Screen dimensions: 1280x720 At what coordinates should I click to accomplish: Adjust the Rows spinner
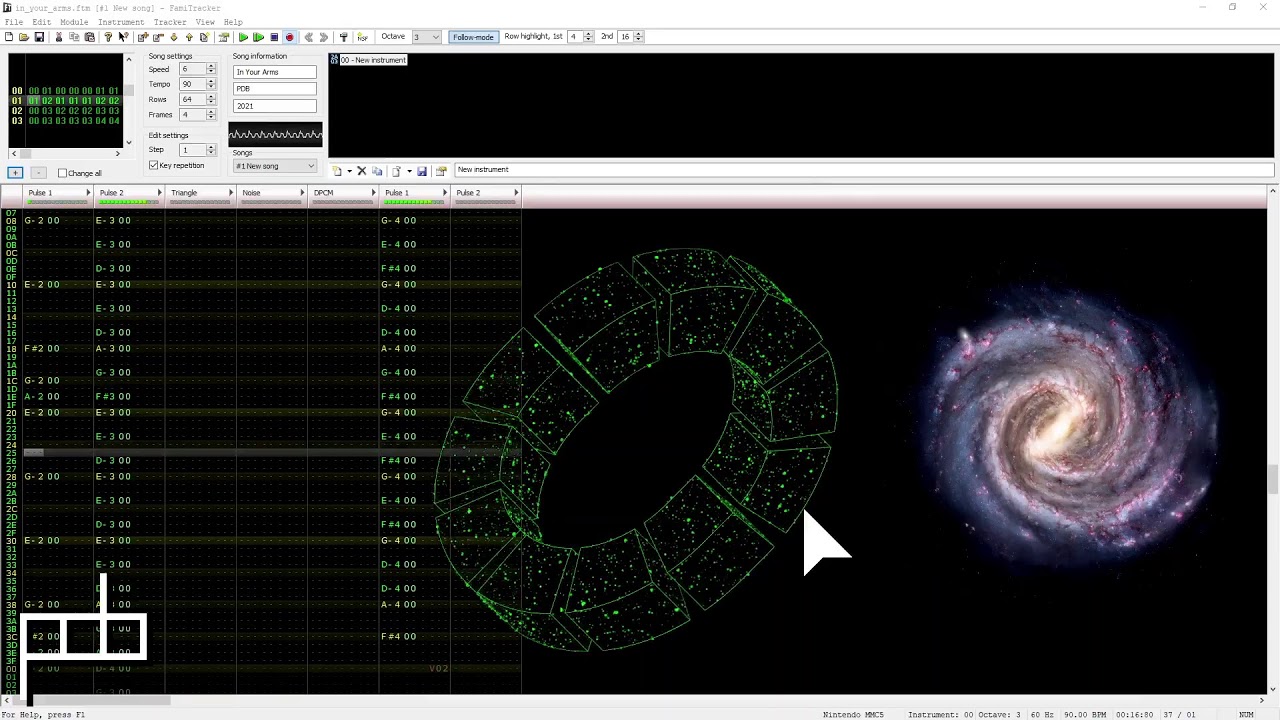(x=211, y=99)
